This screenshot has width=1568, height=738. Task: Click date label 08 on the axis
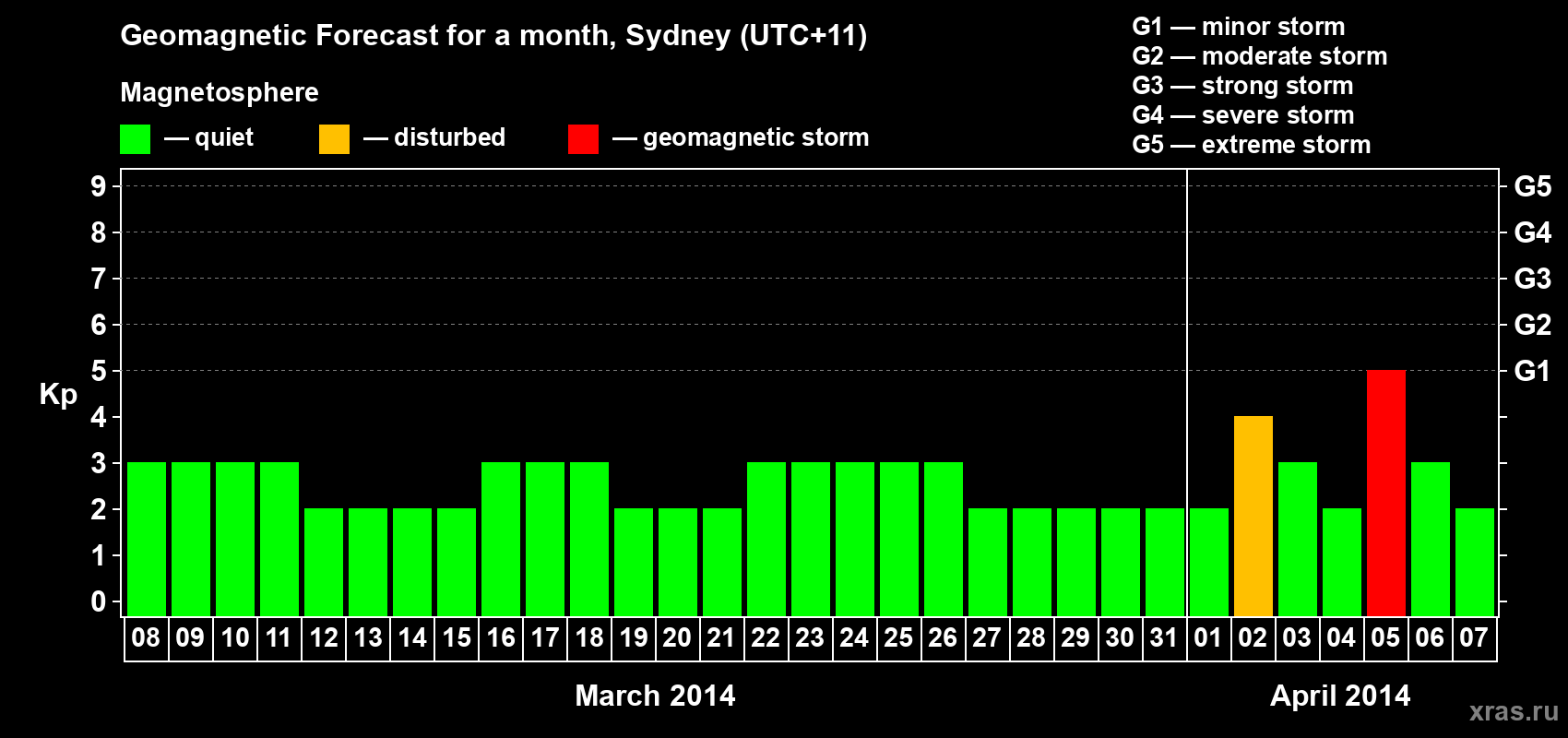(146, 638)
